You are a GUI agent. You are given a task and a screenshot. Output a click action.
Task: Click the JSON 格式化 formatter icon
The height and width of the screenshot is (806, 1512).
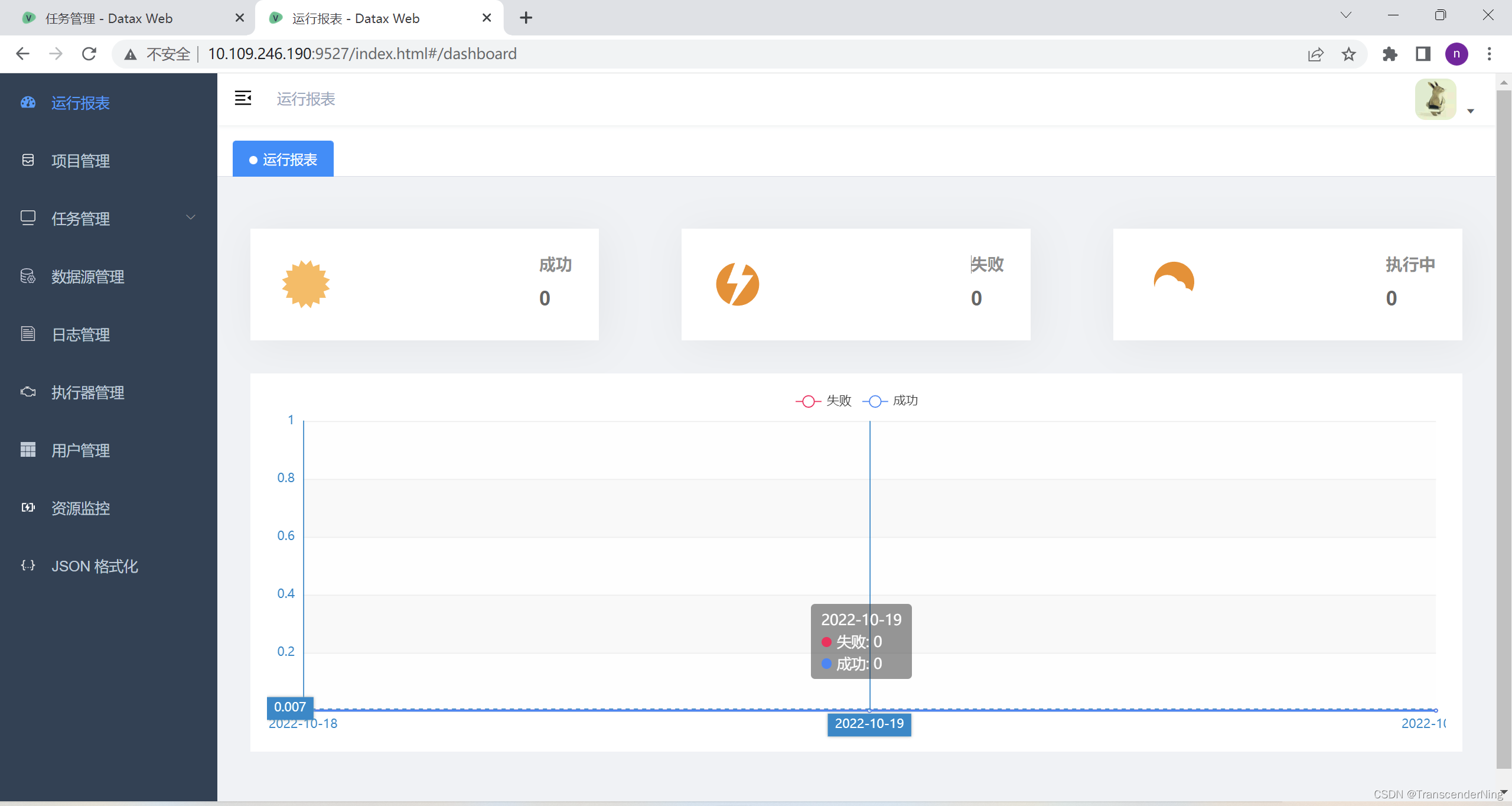(28, 565)
